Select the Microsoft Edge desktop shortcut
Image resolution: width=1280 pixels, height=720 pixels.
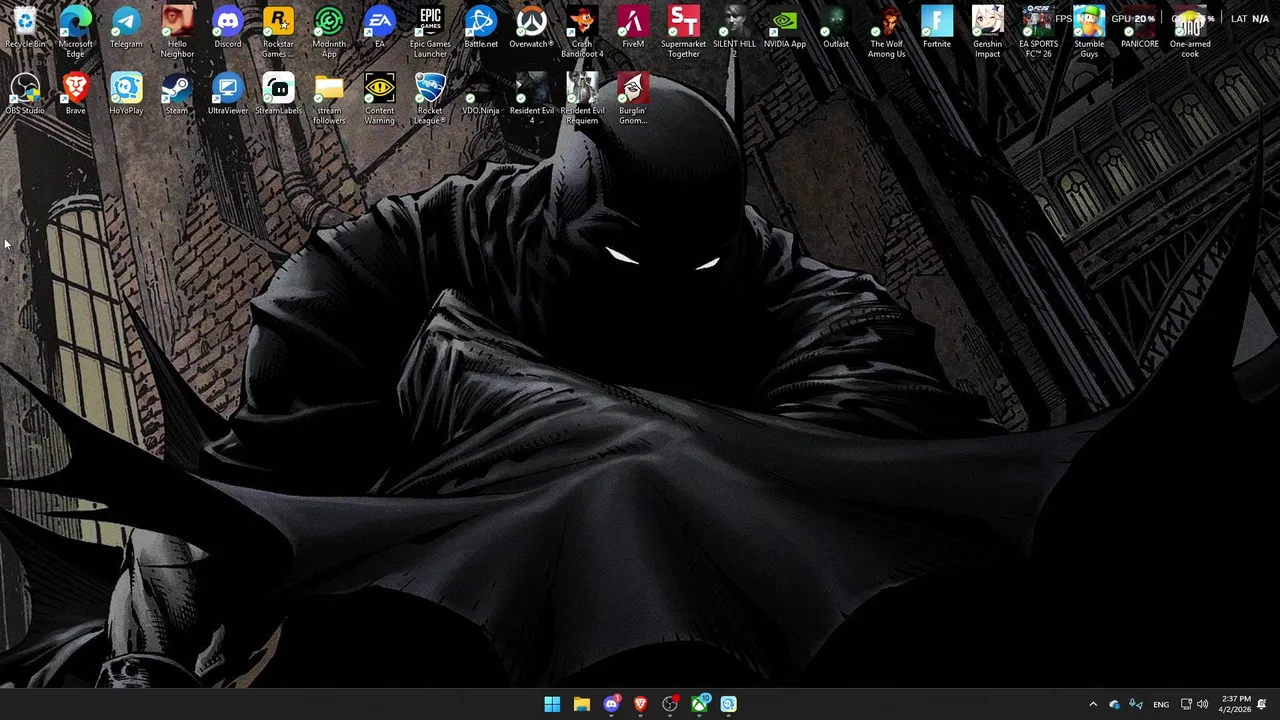75,32
